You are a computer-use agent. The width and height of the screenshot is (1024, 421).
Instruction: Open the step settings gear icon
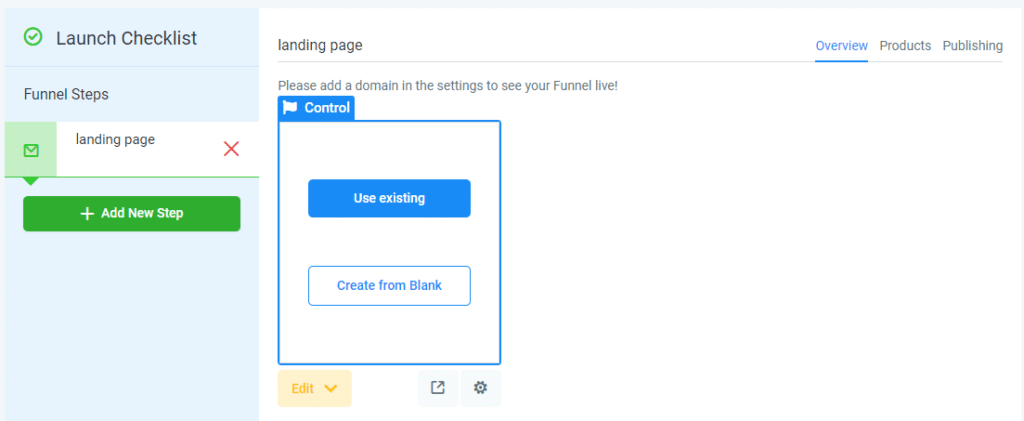pyautogui.click(x=481, y=388)
